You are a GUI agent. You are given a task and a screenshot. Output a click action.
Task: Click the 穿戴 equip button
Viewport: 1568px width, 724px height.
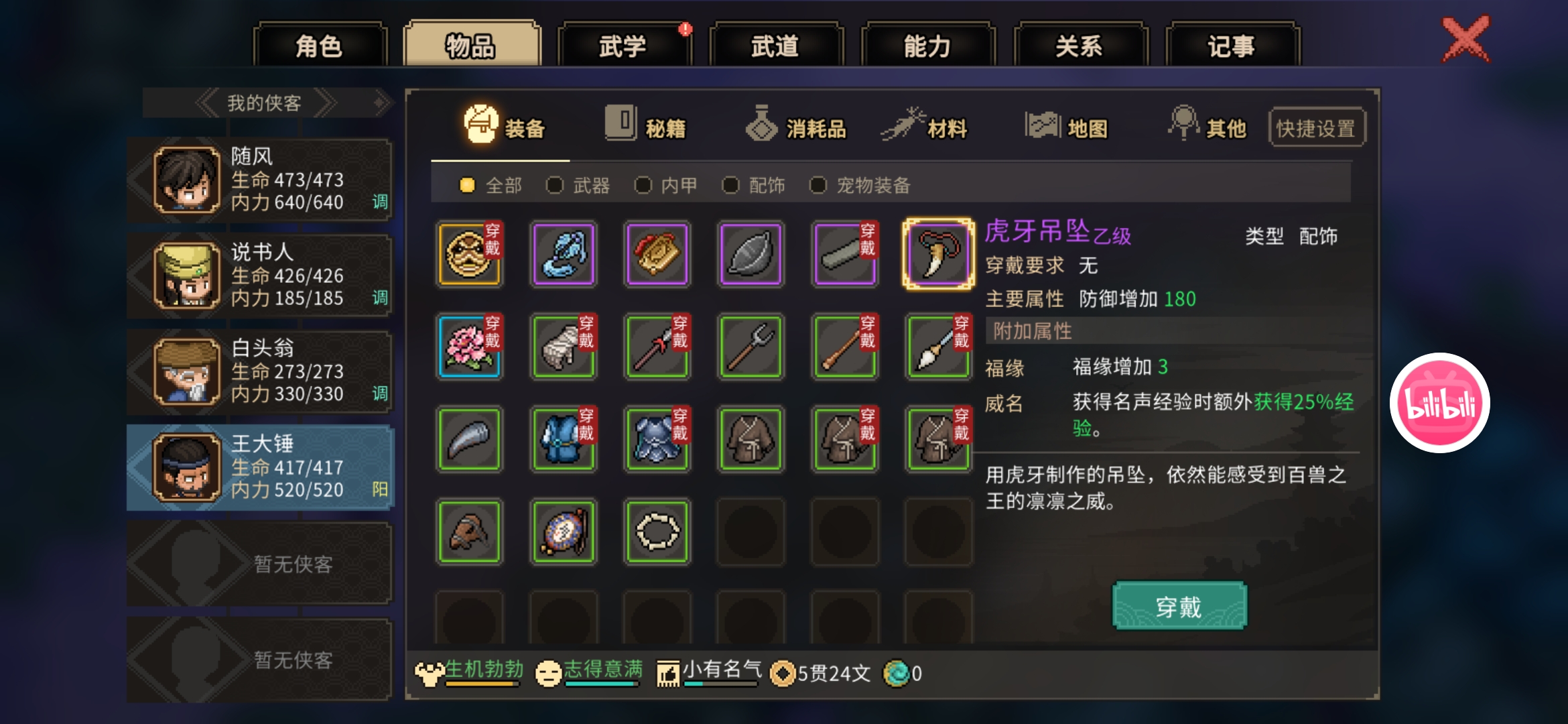tap(1179, 606)
